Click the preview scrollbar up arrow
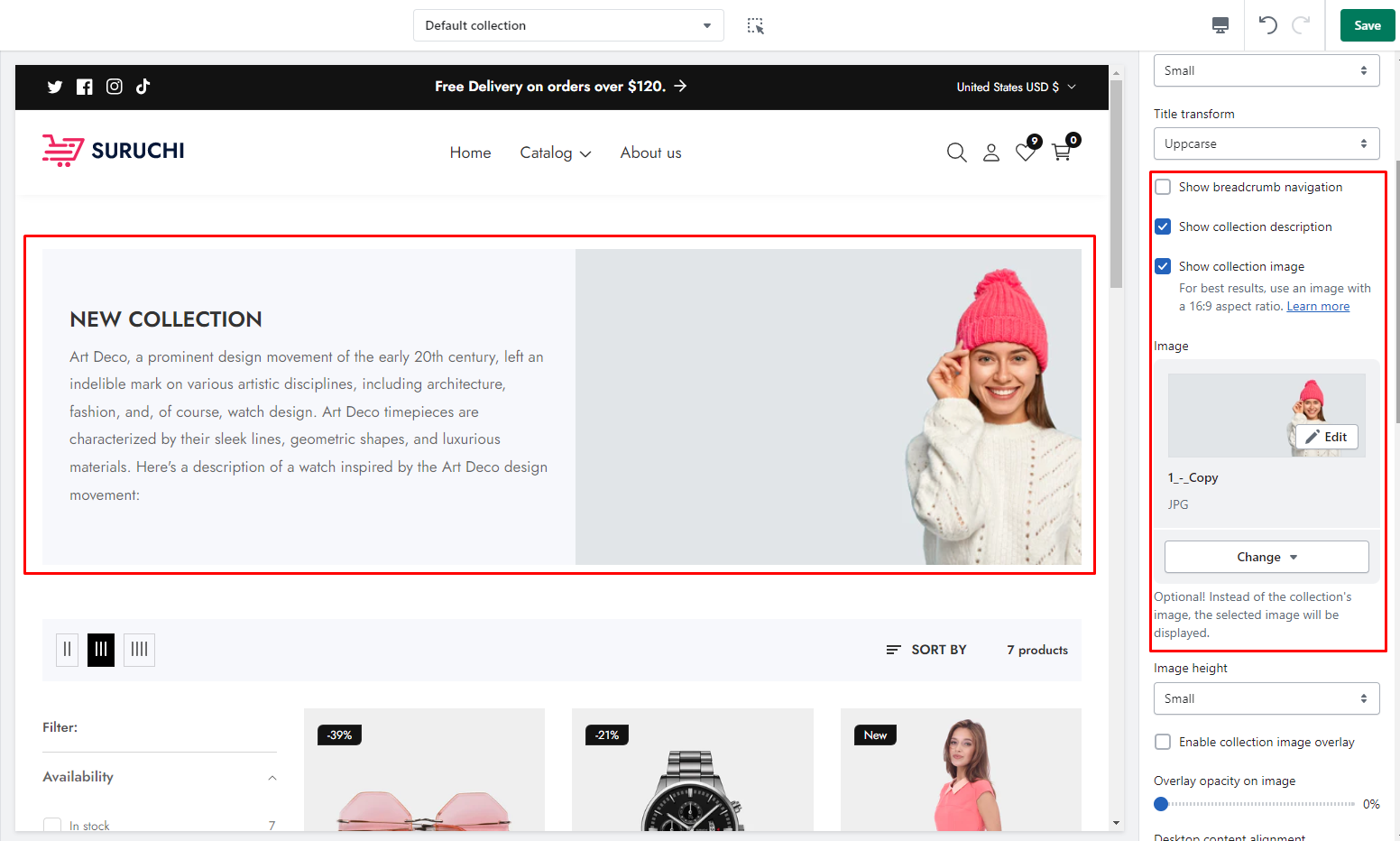The height and width of the screenshot is (841, 1400). pyautogui.click(x=1116, y=73)
